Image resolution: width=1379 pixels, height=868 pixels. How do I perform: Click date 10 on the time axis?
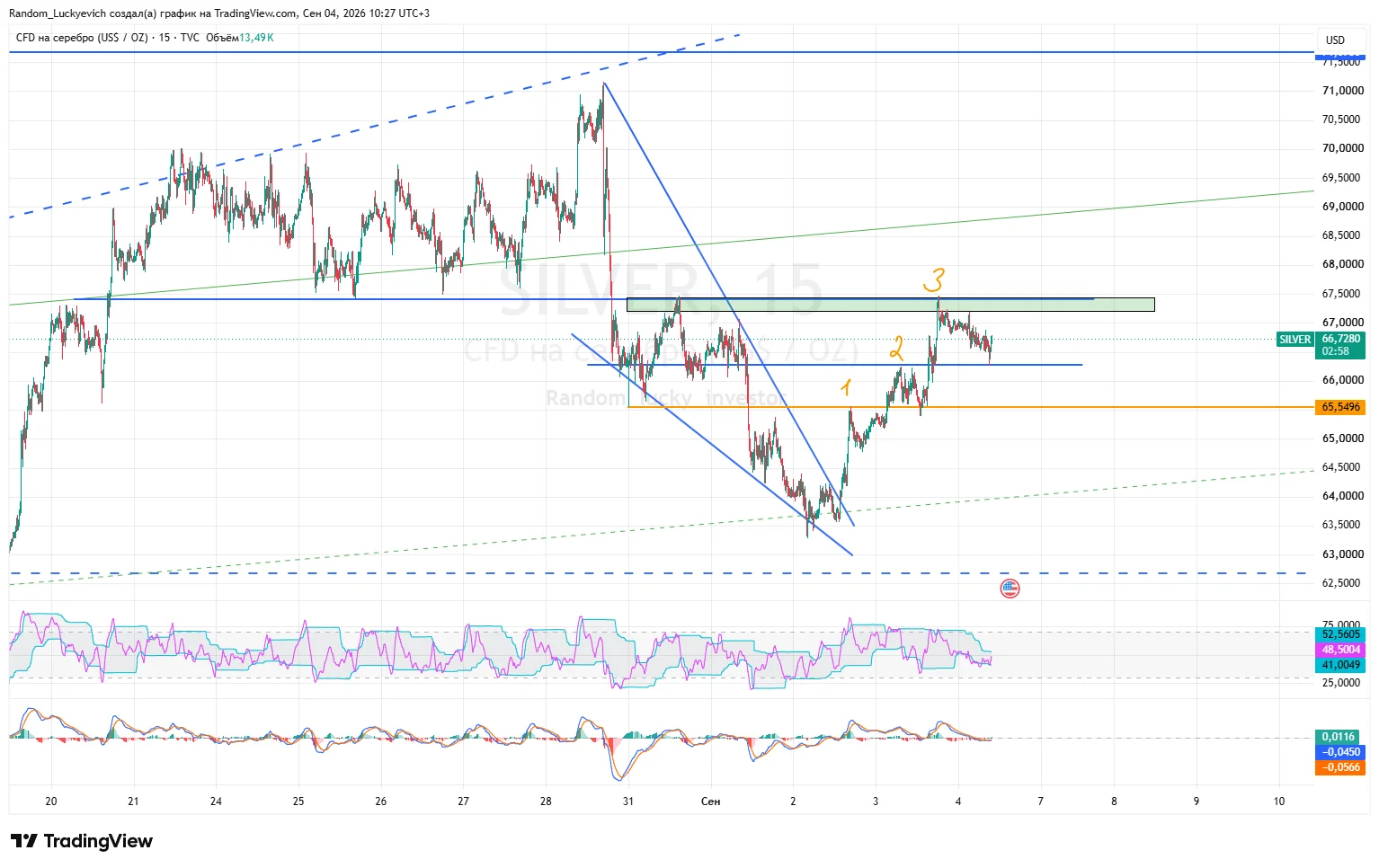coord(1279,802)
